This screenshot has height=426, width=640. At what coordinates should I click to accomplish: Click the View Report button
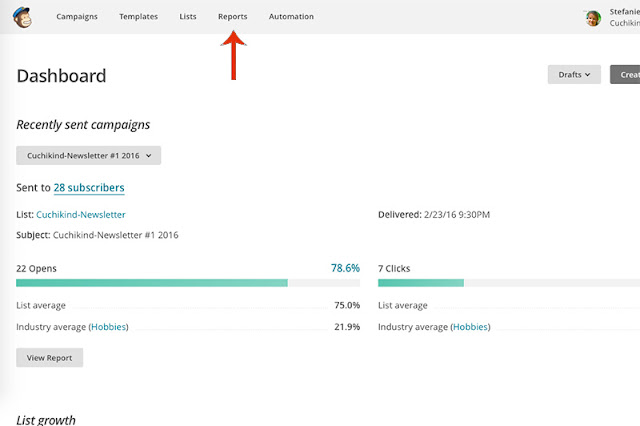(49, 357)
